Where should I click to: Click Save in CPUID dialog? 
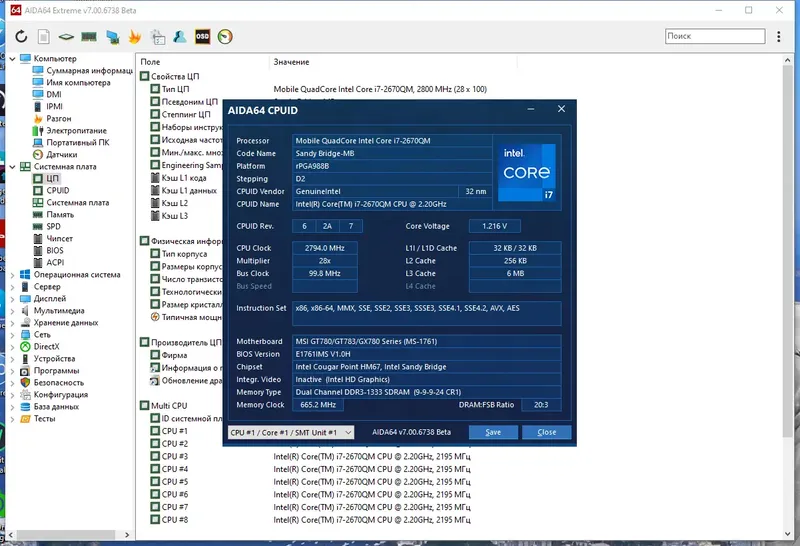point(493,432)
